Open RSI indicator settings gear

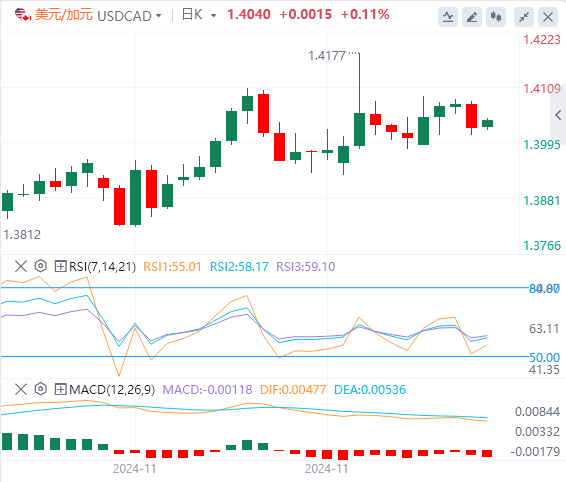(41, 266)
